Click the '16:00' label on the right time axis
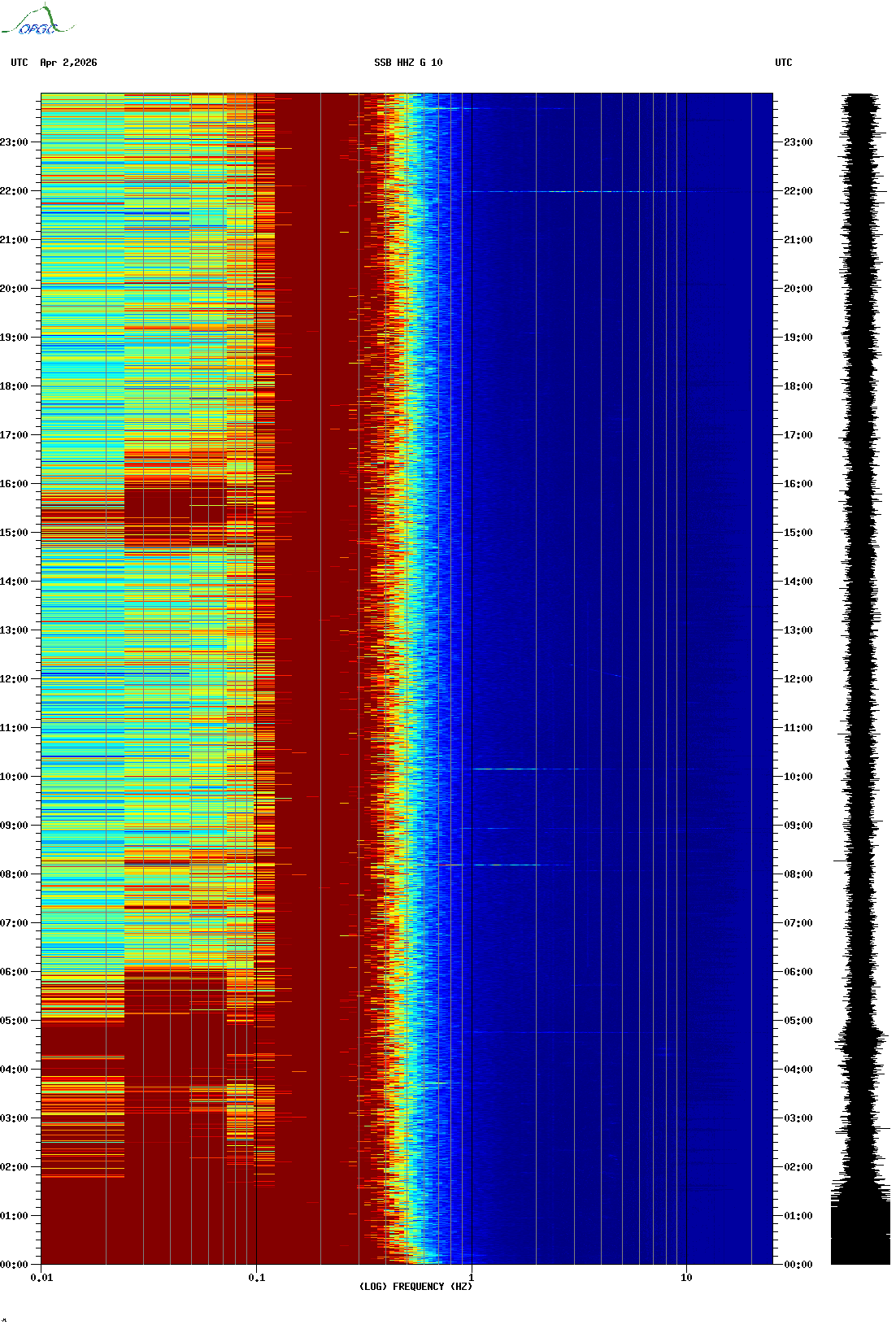The height and width of the screenshot is (1329, 896). (798, 484)
